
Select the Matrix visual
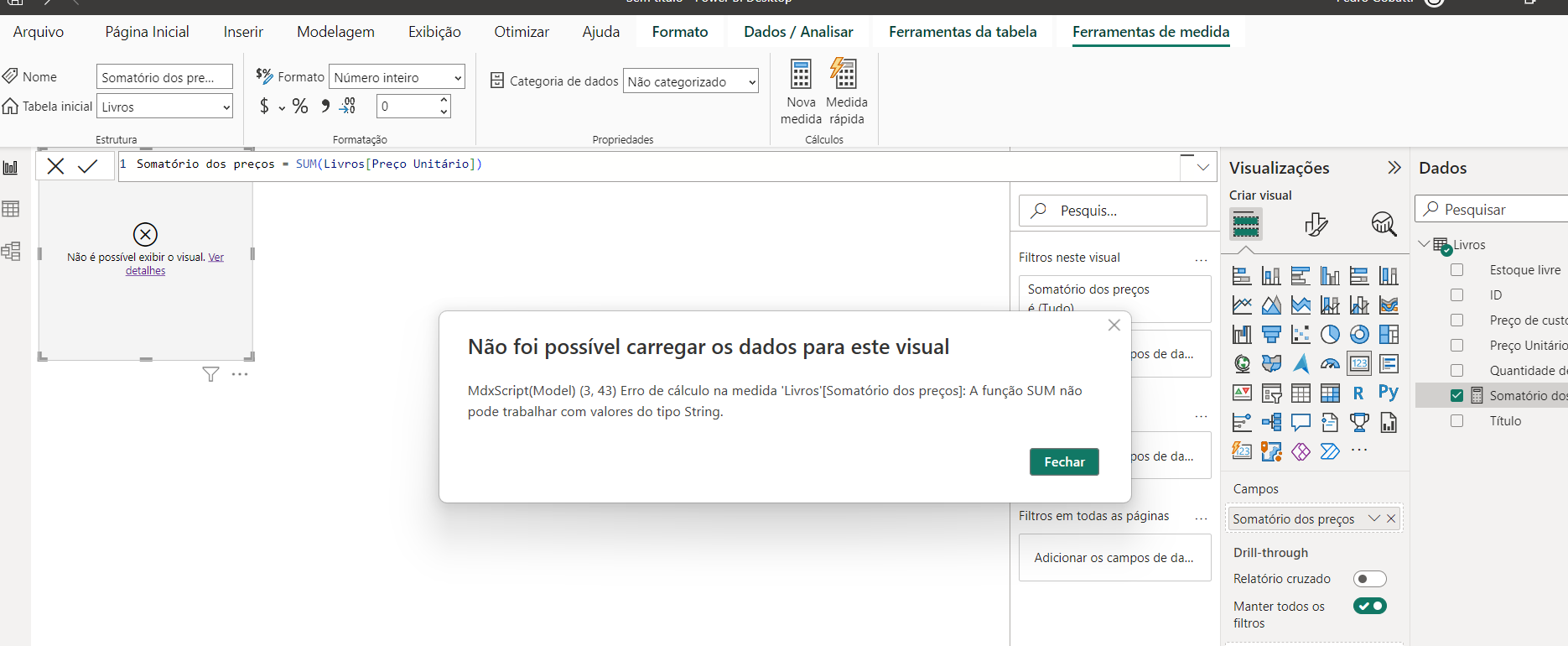1330,393
